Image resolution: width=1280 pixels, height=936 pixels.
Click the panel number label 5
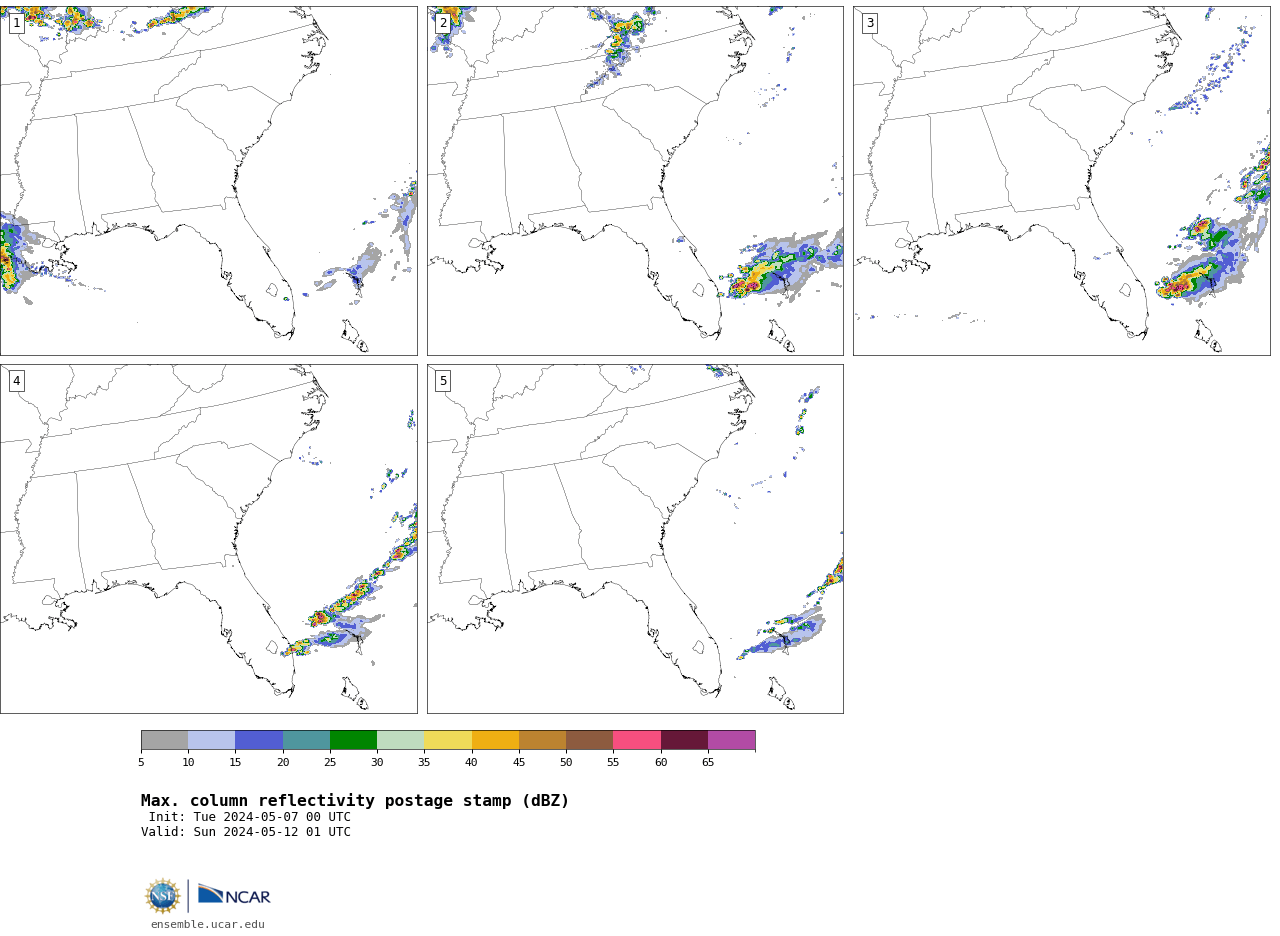point(443,381)
